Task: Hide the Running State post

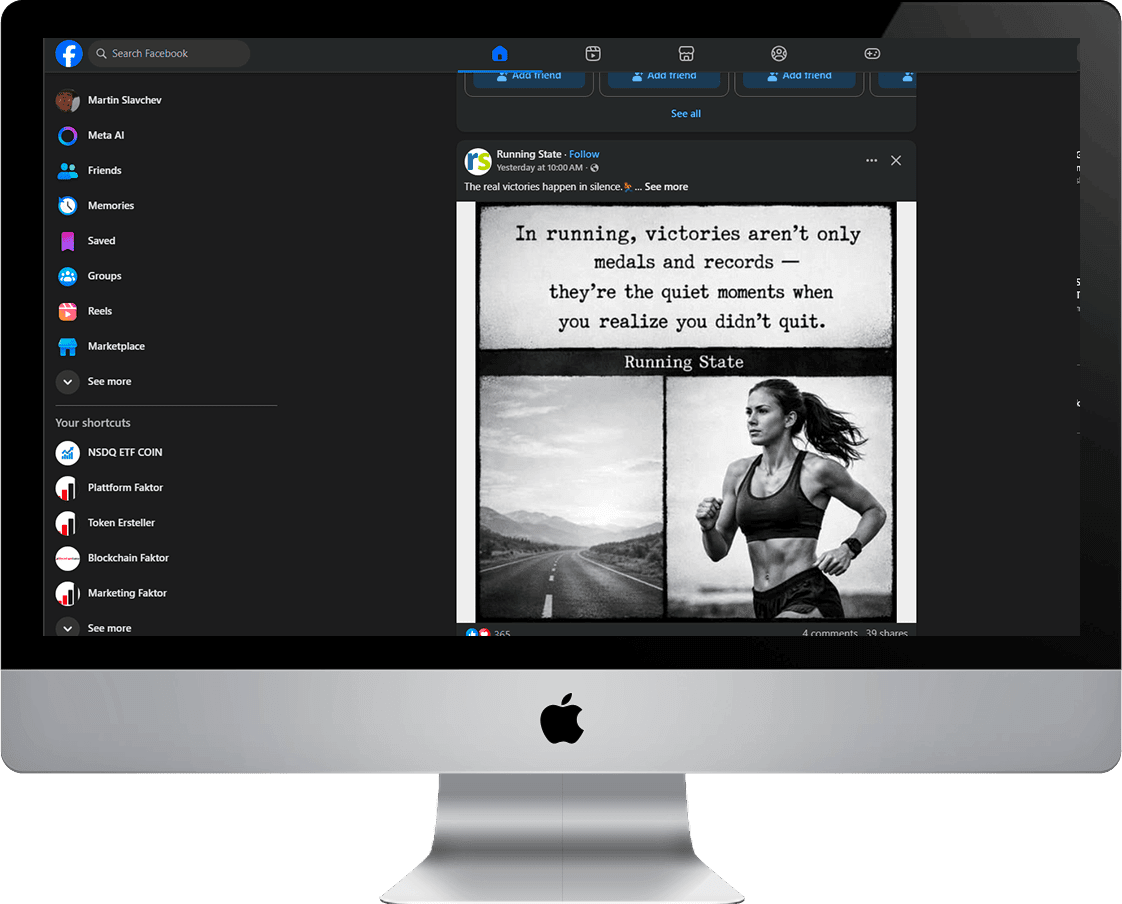Action: point(896,160)
